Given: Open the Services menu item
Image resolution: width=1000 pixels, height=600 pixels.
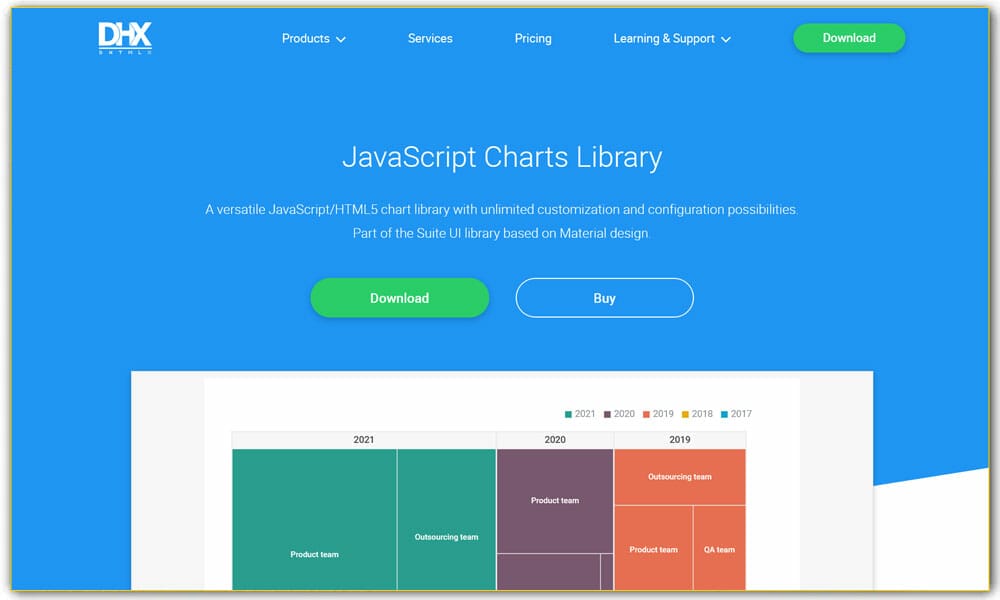Looking at the screenshot, I should (430, 38).
